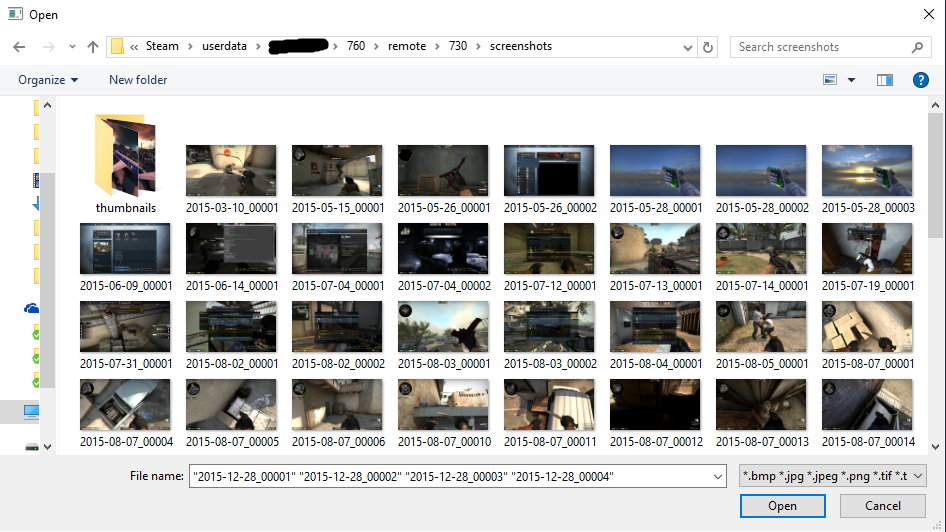946x532 pixels.
Task: Toggle the preview pane icon
Action: 884,80
